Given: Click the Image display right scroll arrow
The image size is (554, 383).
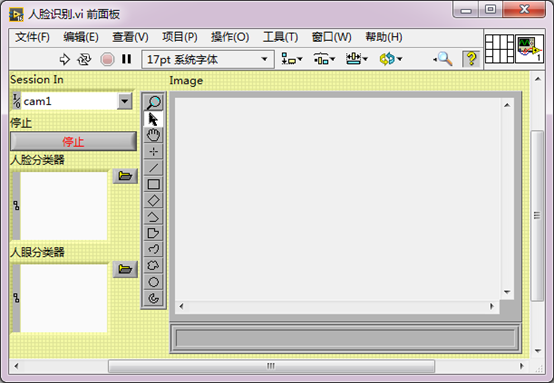Looking at the screenshot, I should [491, 306].
